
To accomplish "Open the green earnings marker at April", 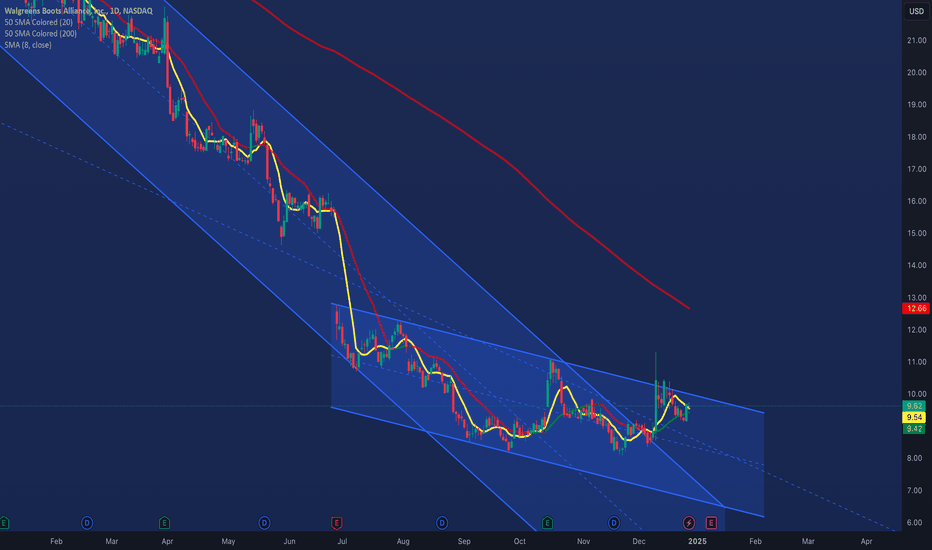I will (x=165, y=523).
